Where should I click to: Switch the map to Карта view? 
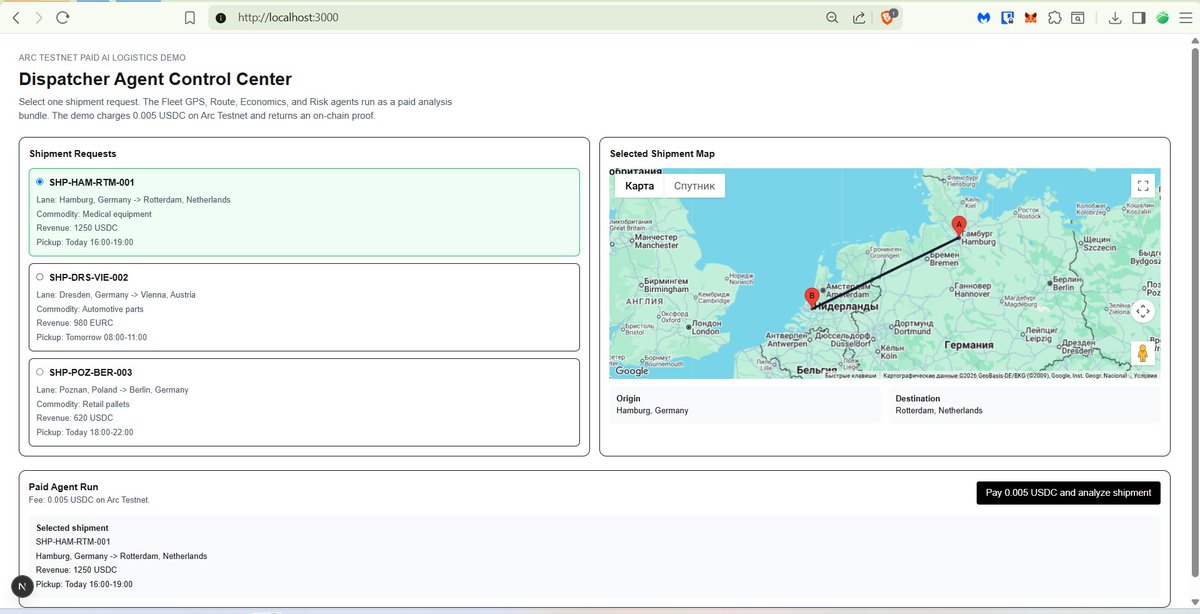pyautogui.click(x=639, y=186)
